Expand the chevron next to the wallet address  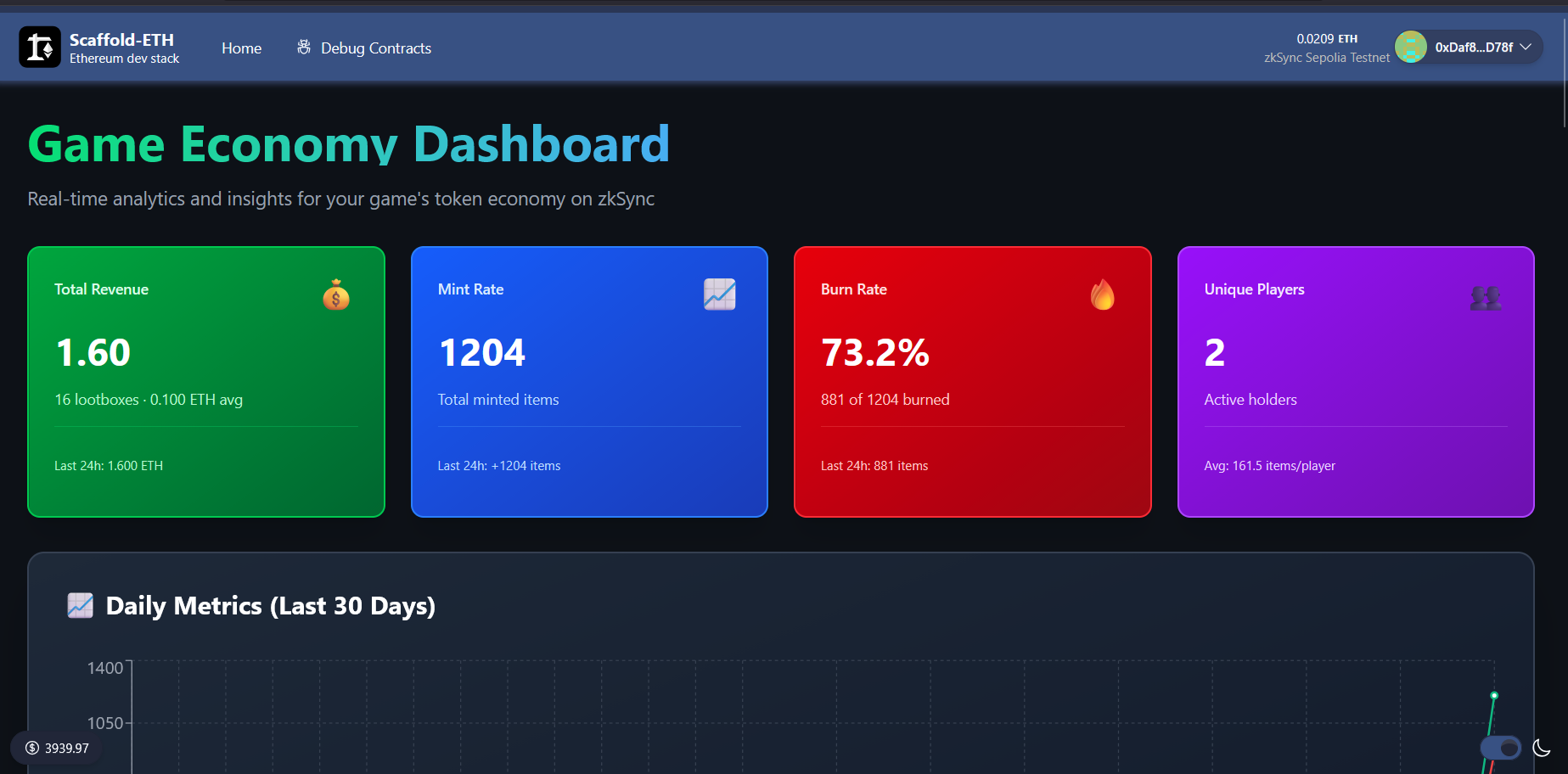pyautogui.click(x=1526, y=47)
